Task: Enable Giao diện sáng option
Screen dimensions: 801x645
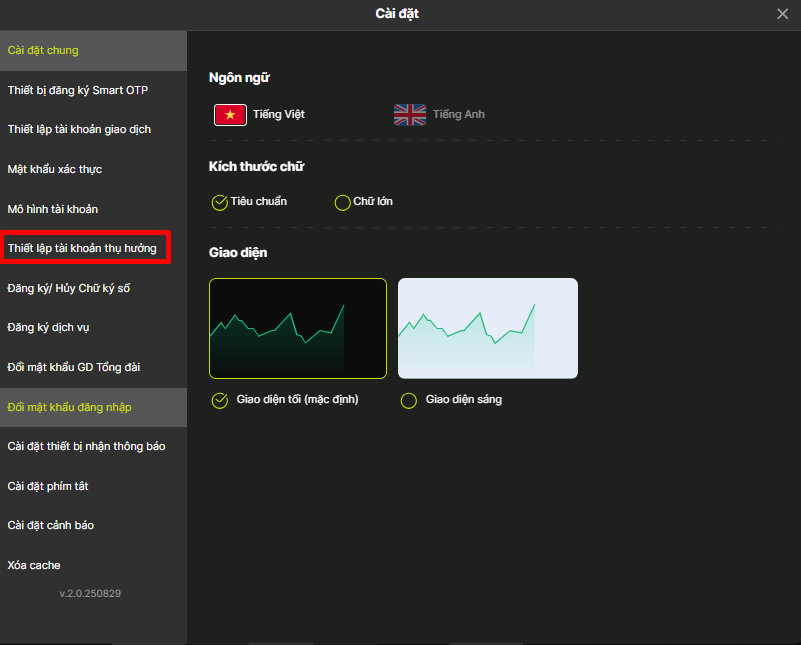Action: coord(408,400)
